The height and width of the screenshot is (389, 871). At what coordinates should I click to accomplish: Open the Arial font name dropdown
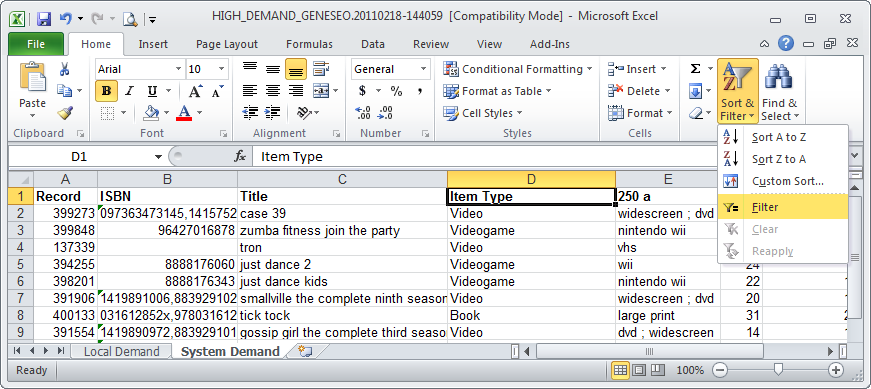pos(178,69)
